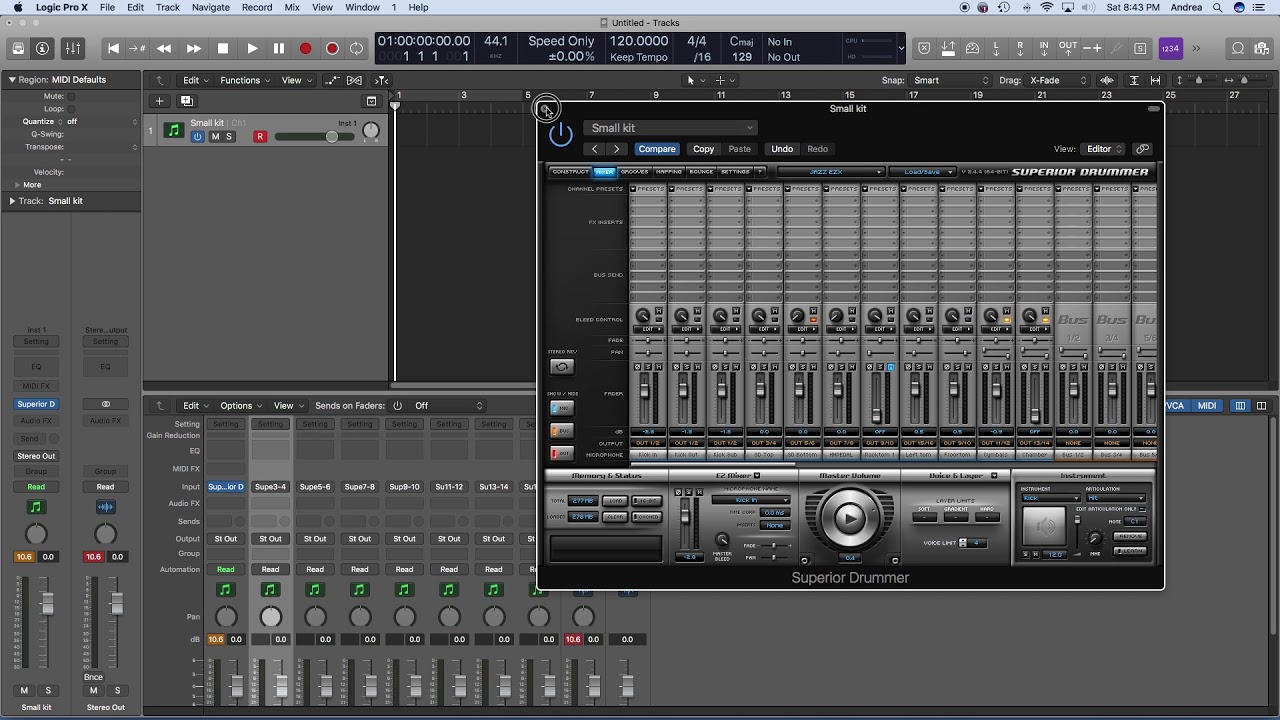The width and height of the screenshot is (1280, 720).
Task: Toggle the Show Automation icon
Action: pos(333,80)
